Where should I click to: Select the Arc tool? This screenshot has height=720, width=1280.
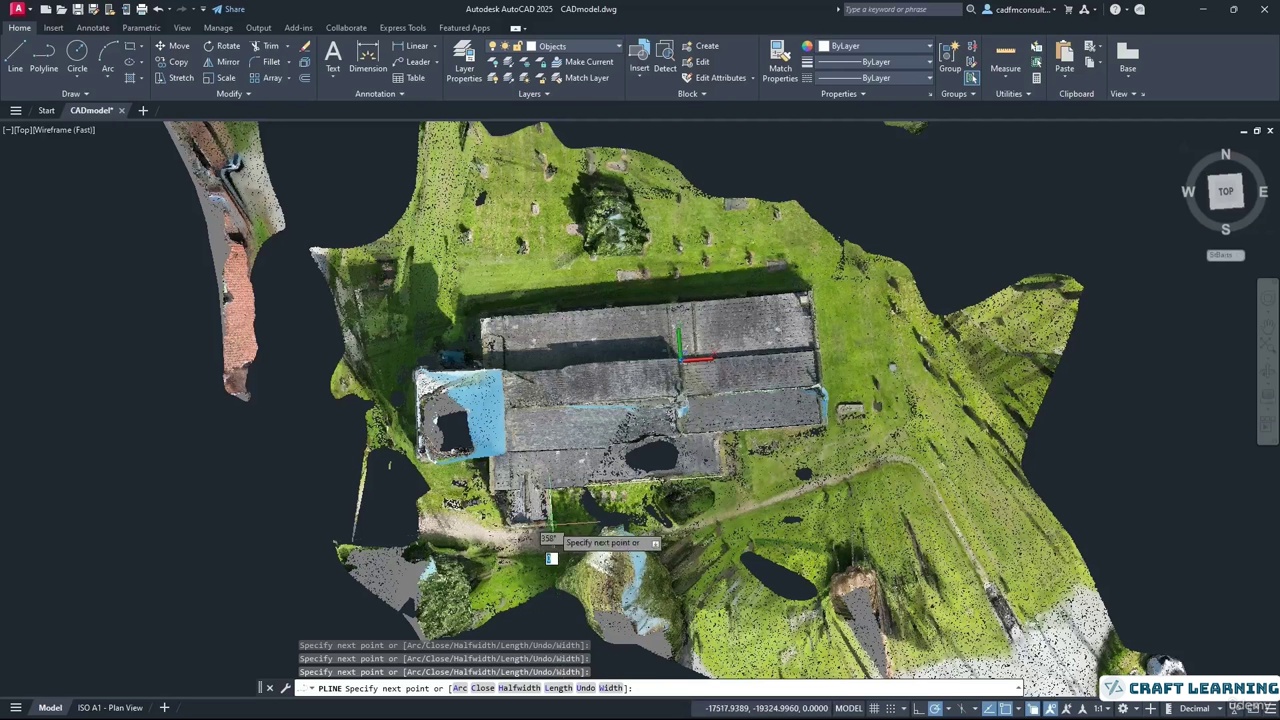pyautogui.click(x=107, y=57)
